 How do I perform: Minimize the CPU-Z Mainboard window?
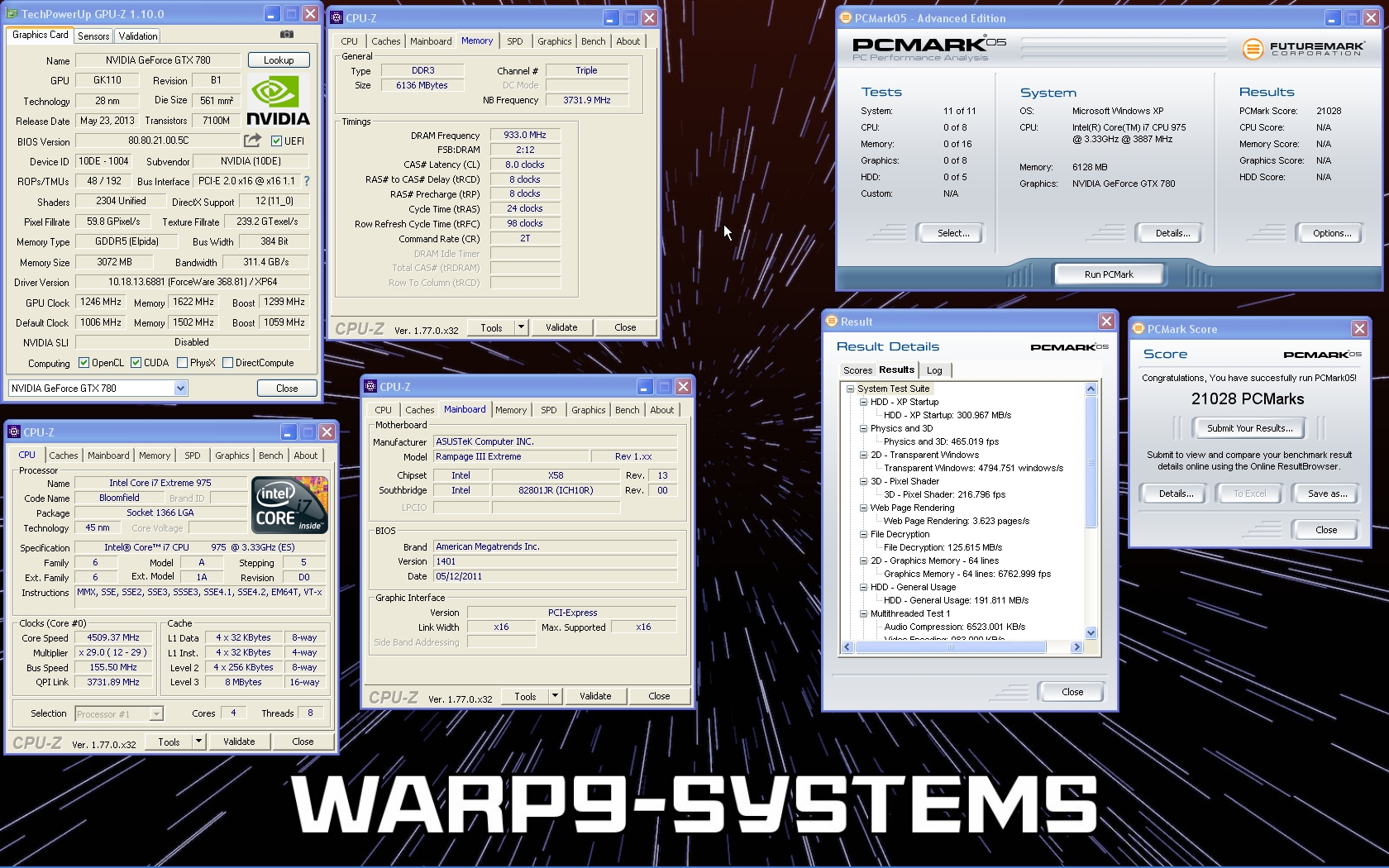(645, 386)
